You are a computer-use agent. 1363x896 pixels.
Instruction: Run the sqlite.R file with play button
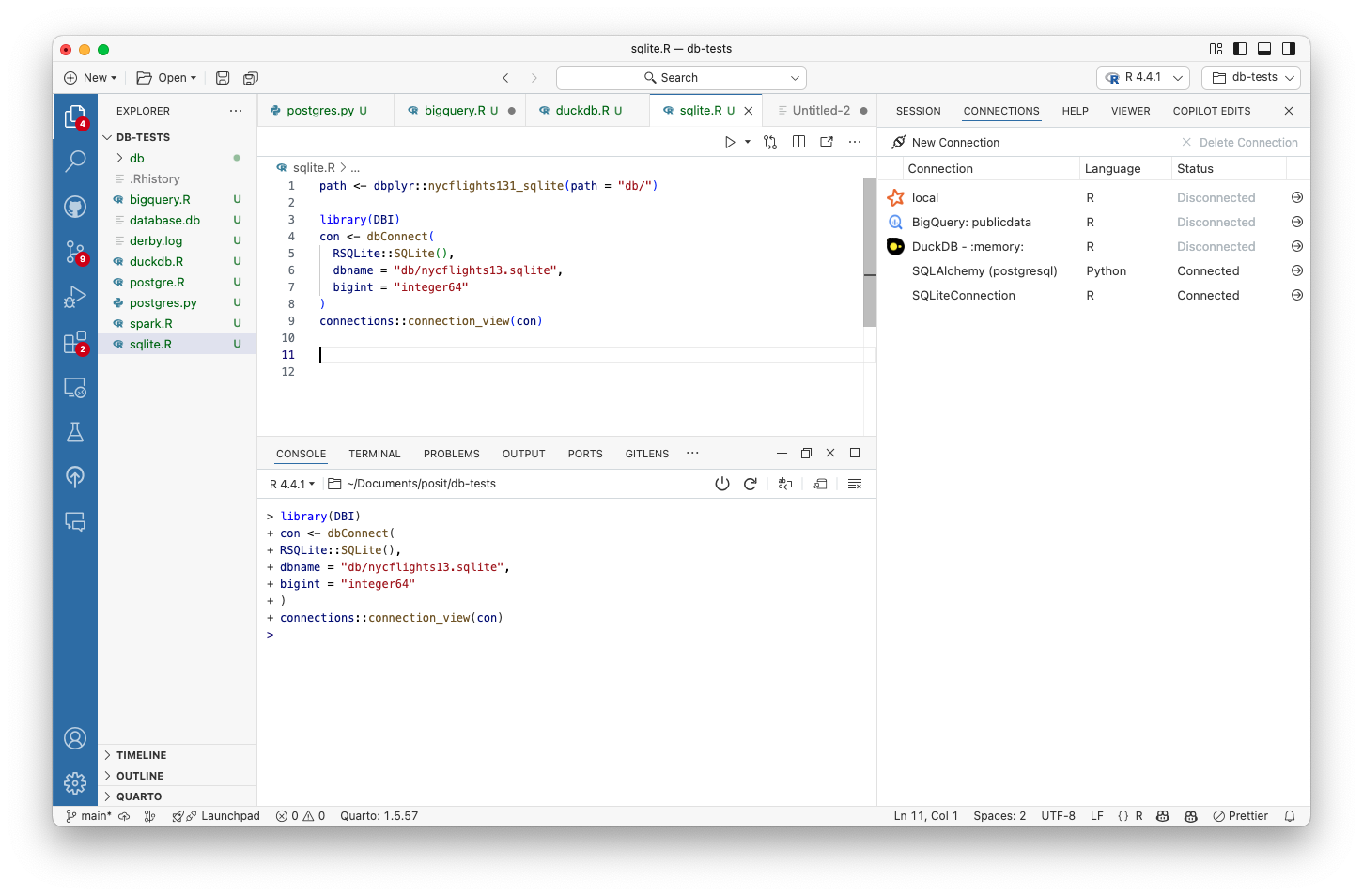(730, 142)
